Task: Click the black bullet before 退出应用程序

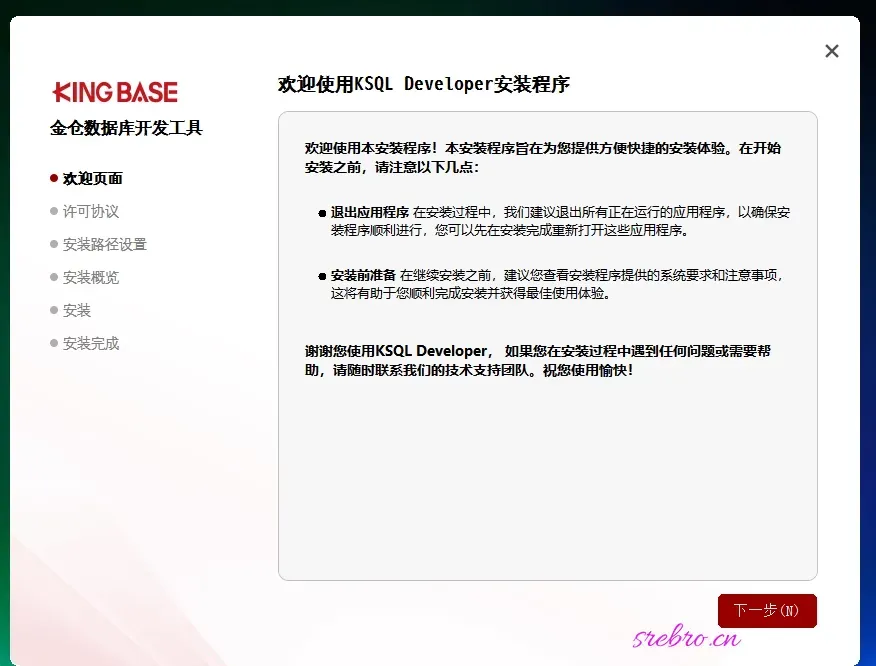Action: tap(322, 213)
